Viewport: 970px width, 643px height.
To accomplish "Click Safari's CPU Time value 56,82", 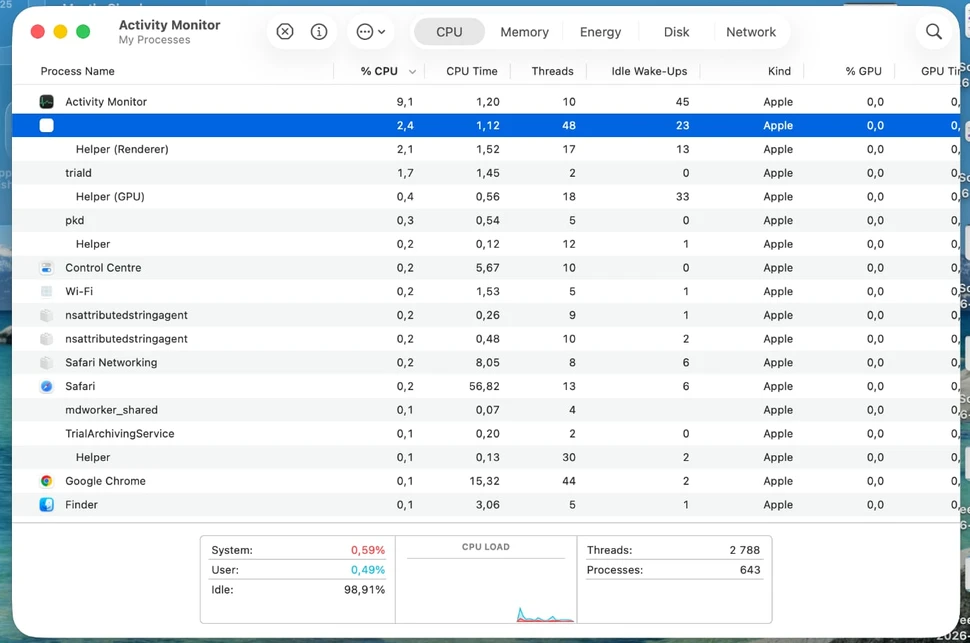I will click(x=484, y=386).
